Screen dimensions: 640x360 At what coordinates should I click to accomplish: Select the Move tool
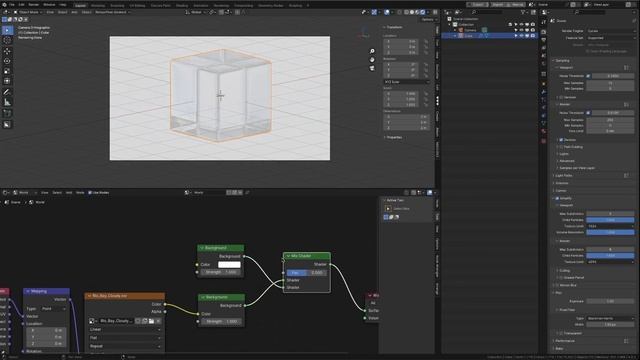coord(7,51)
